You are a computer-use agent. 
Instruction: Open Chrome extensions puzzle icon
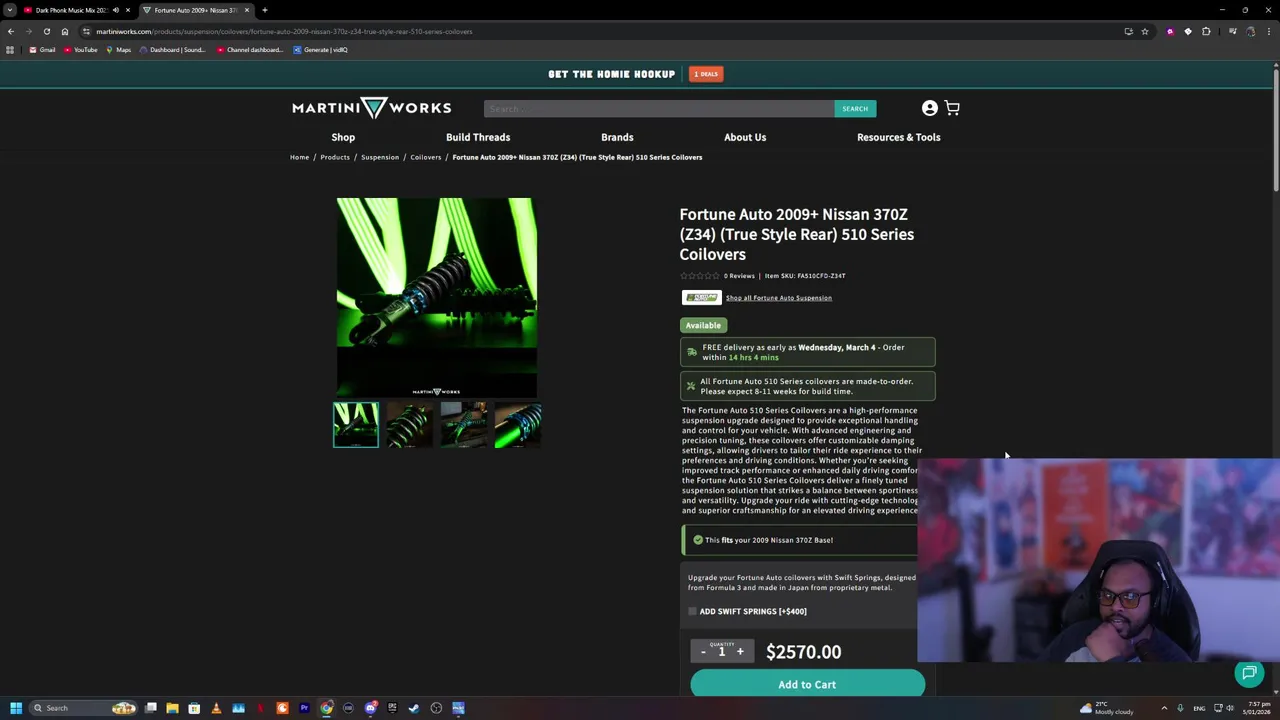[1206, 31]
